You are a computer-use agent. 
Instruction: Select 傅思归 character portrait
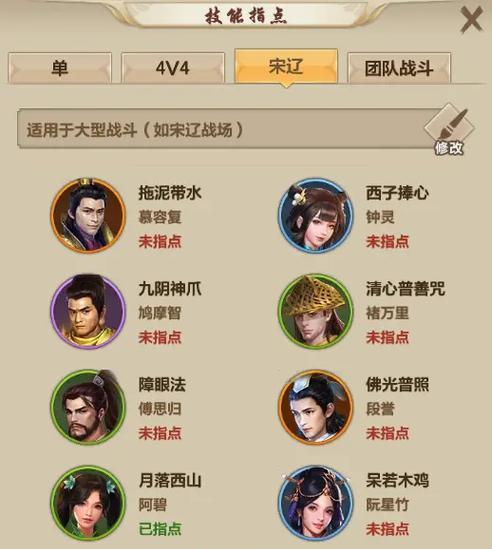pos(88,407)
